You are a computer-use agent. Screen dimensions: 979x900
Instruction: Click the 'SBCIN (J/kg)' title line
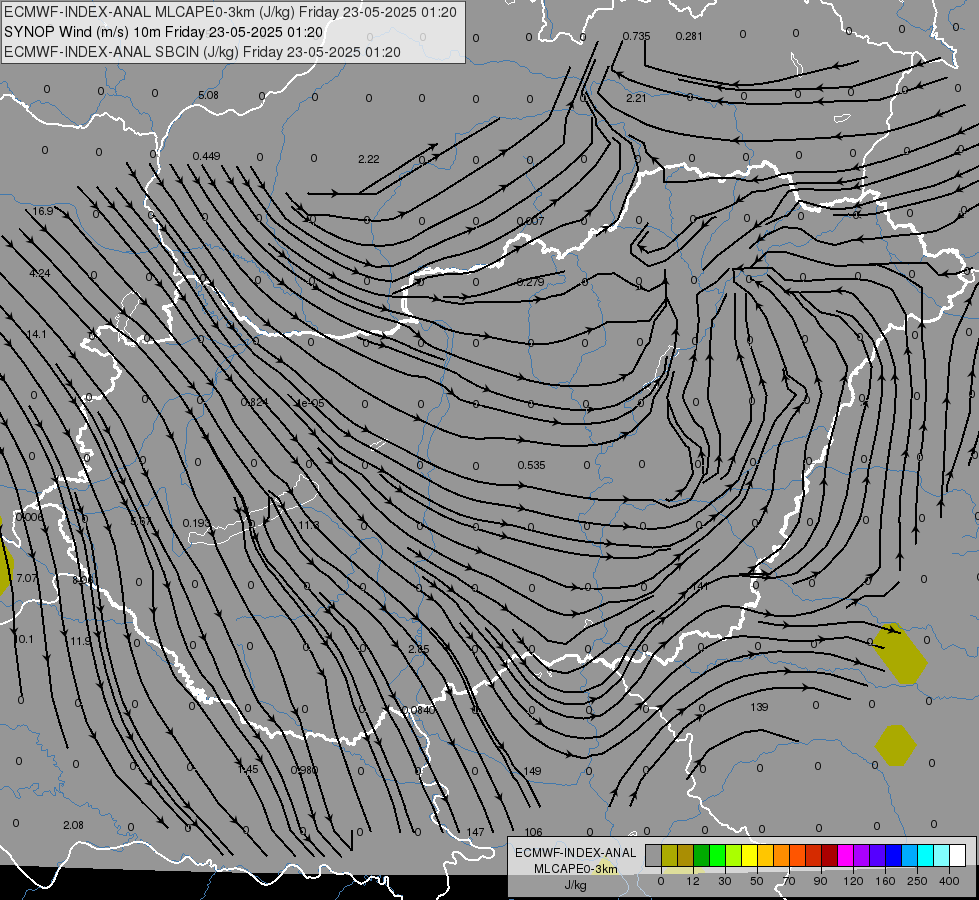click(x=202, y=52)
